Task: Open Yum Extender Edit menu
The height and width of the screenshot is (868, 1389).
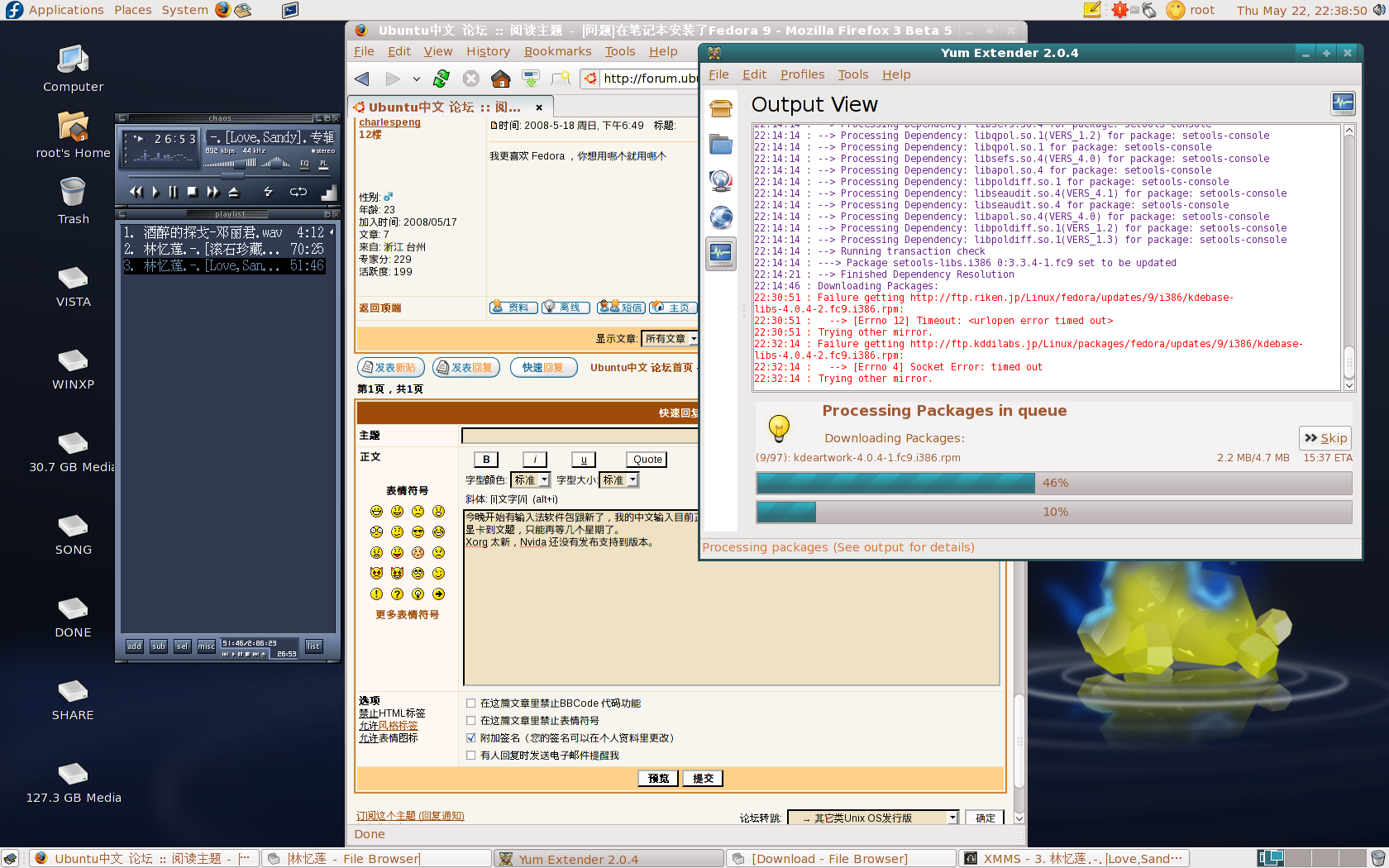Action: point(754,74)
